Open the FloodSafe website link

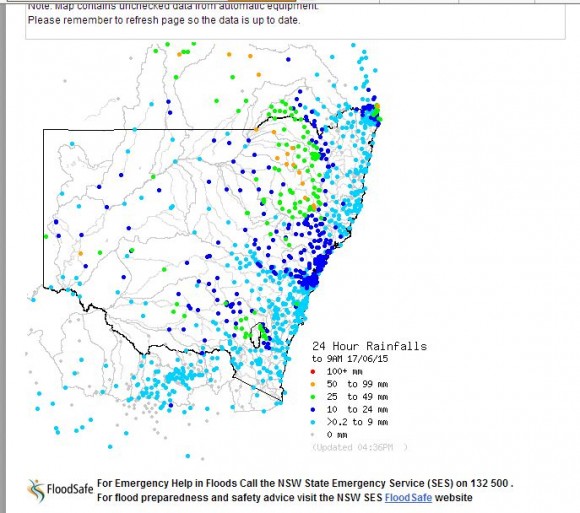(x=408, y=497)
